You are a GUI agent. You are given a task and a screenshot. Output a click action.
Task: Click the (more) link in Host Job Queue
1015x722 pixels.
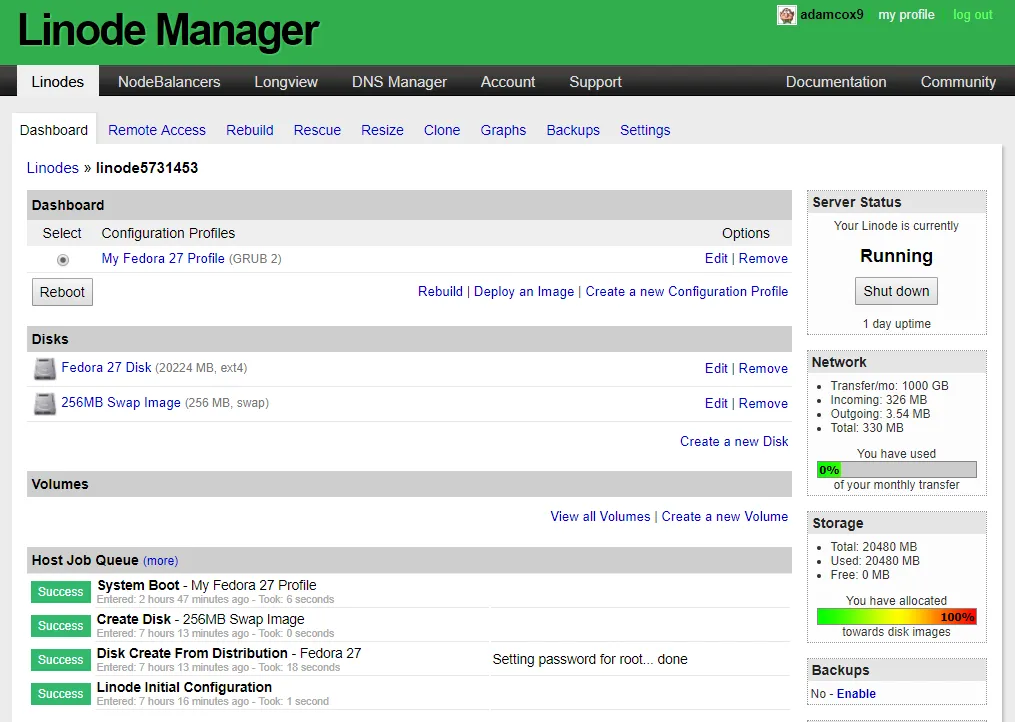[x=161, y=561]
